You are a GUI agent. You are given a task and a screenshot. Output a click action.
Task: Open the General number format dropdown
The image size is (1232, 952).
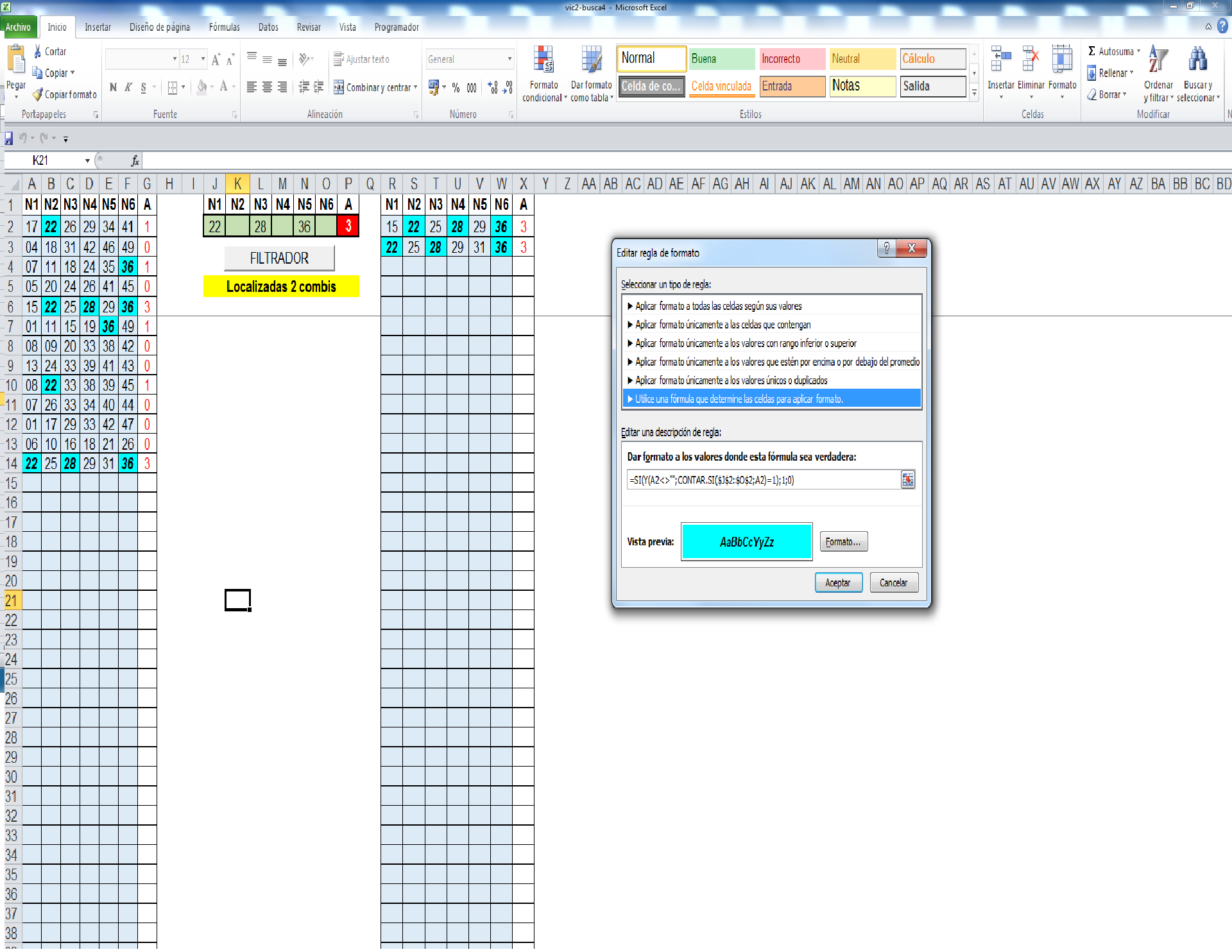(510, 59)
